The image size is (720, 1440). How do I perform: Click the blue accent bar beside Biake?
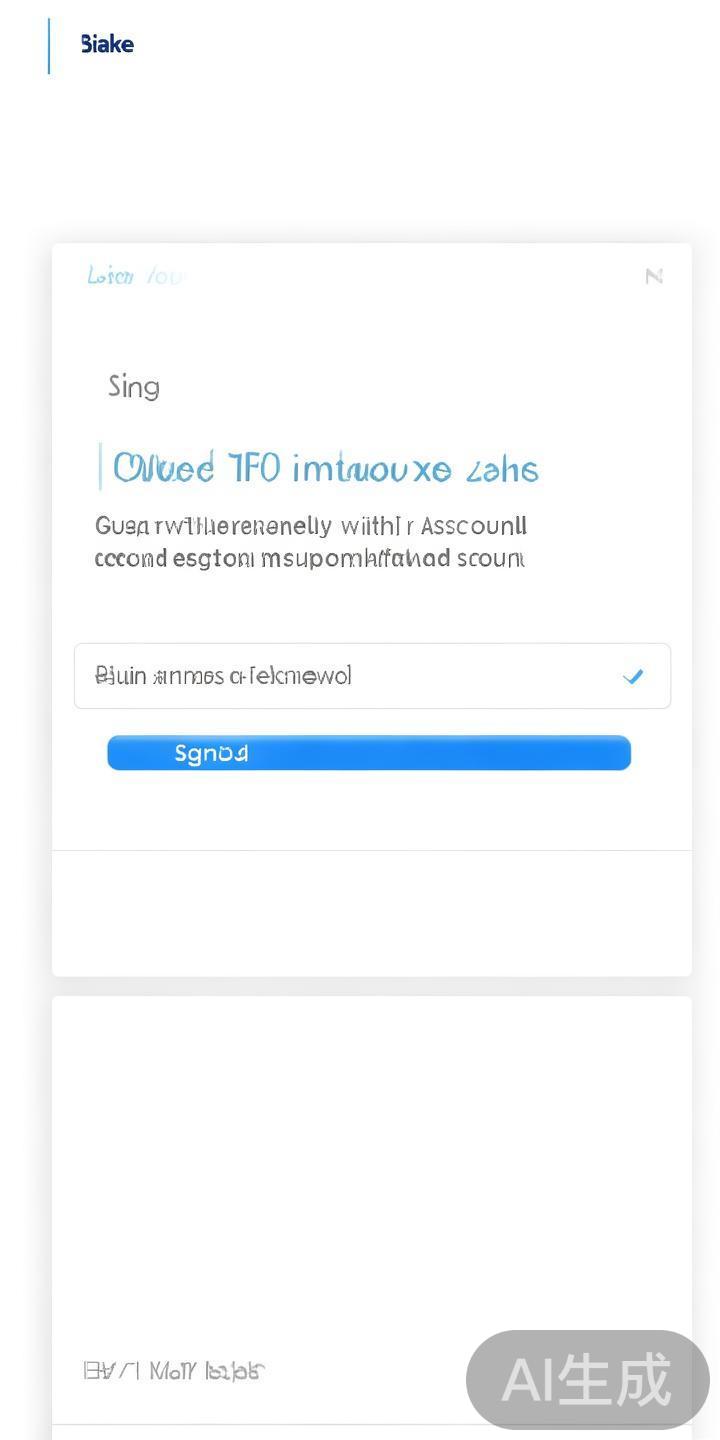pos(49,46)
